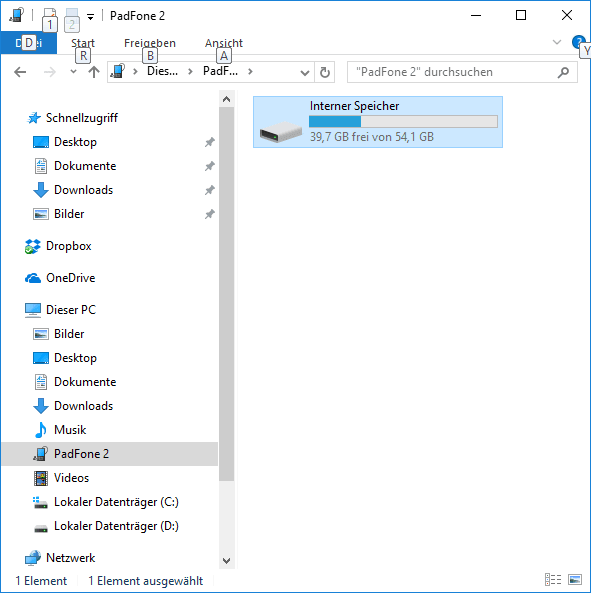Click the Musik note icon
This screenshot has height=593, width=591.
pos(40,430)
